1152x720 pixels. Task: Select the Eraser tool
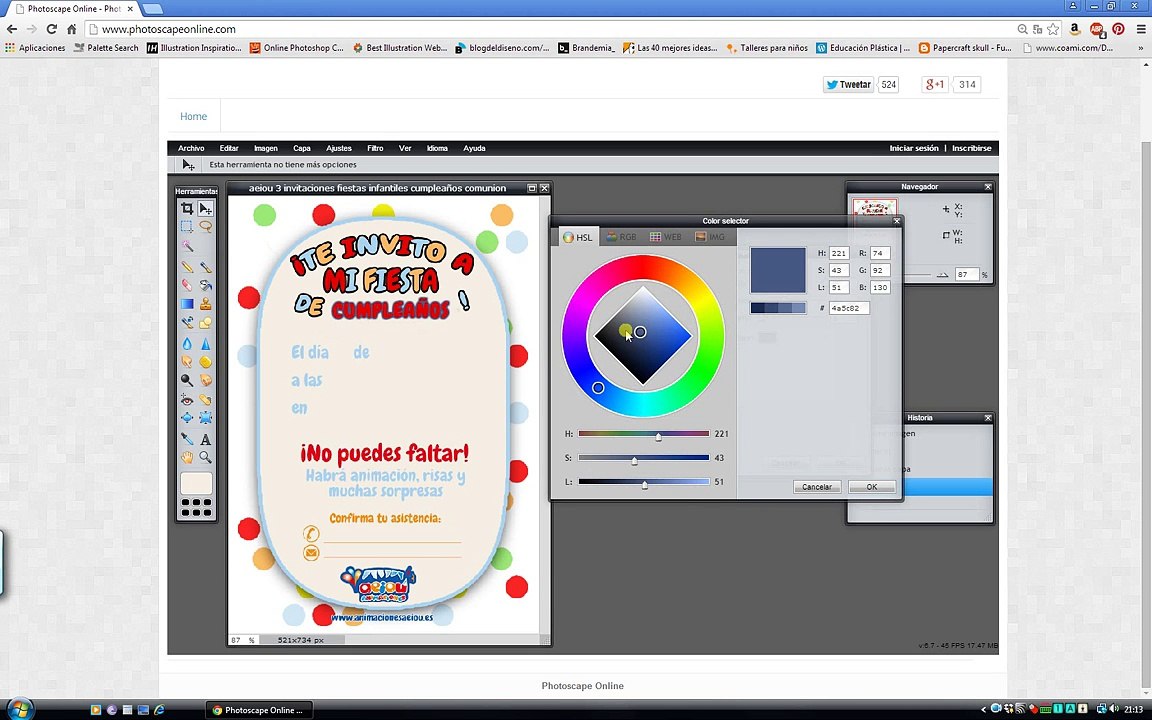(x=187, y=285)
